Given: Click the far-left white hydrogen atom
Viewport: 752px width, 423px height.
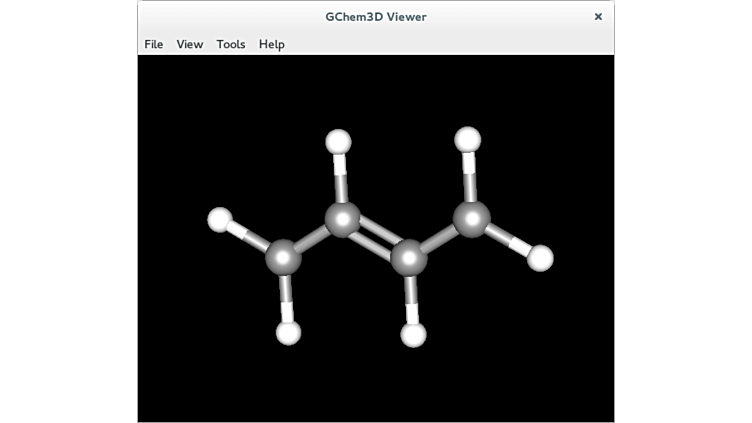Looking at the screenshot, I should 219,219.
